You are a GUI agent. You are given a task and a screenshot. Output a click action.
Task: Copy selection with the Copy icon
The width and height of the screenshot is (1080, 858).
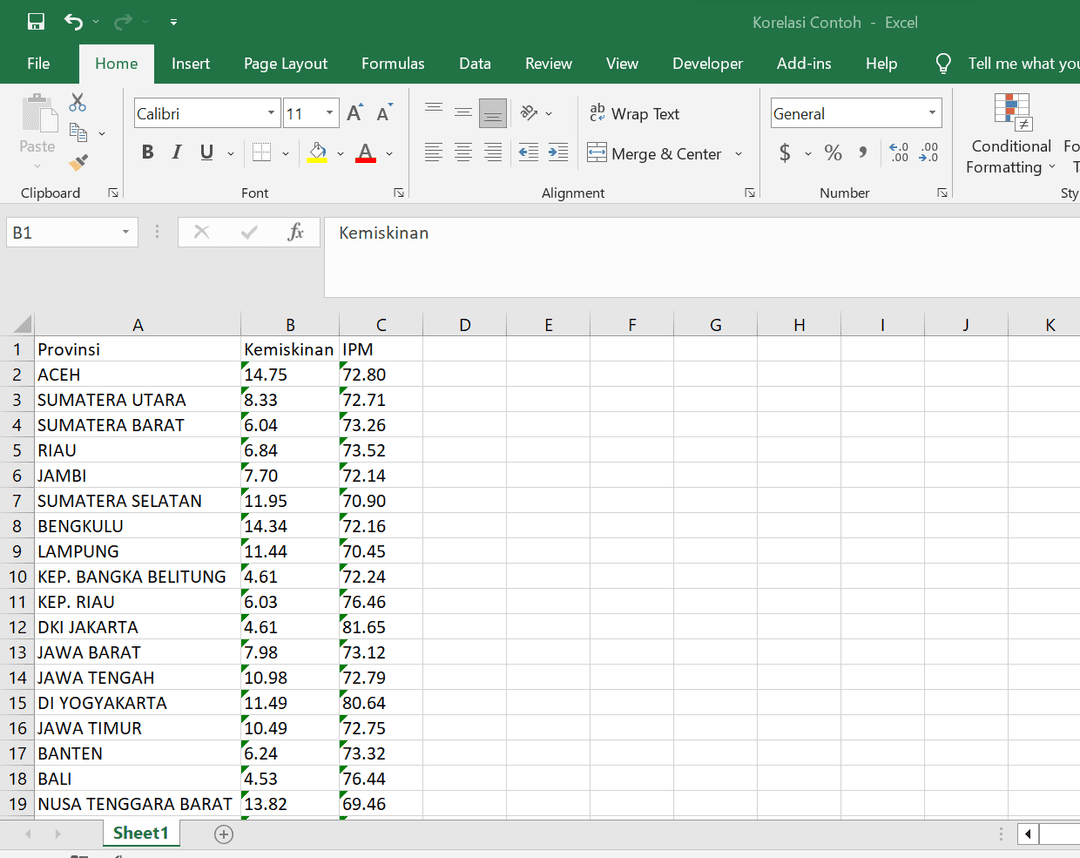click(x=79, y=132)
